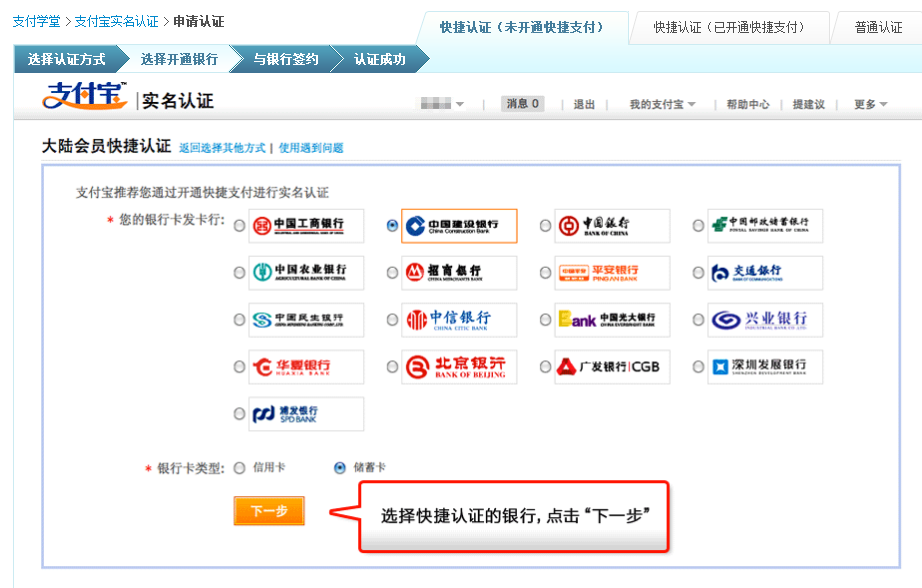Screen dimensions: 922x588
Task: Click the 下一步 button
Action: 269,511
